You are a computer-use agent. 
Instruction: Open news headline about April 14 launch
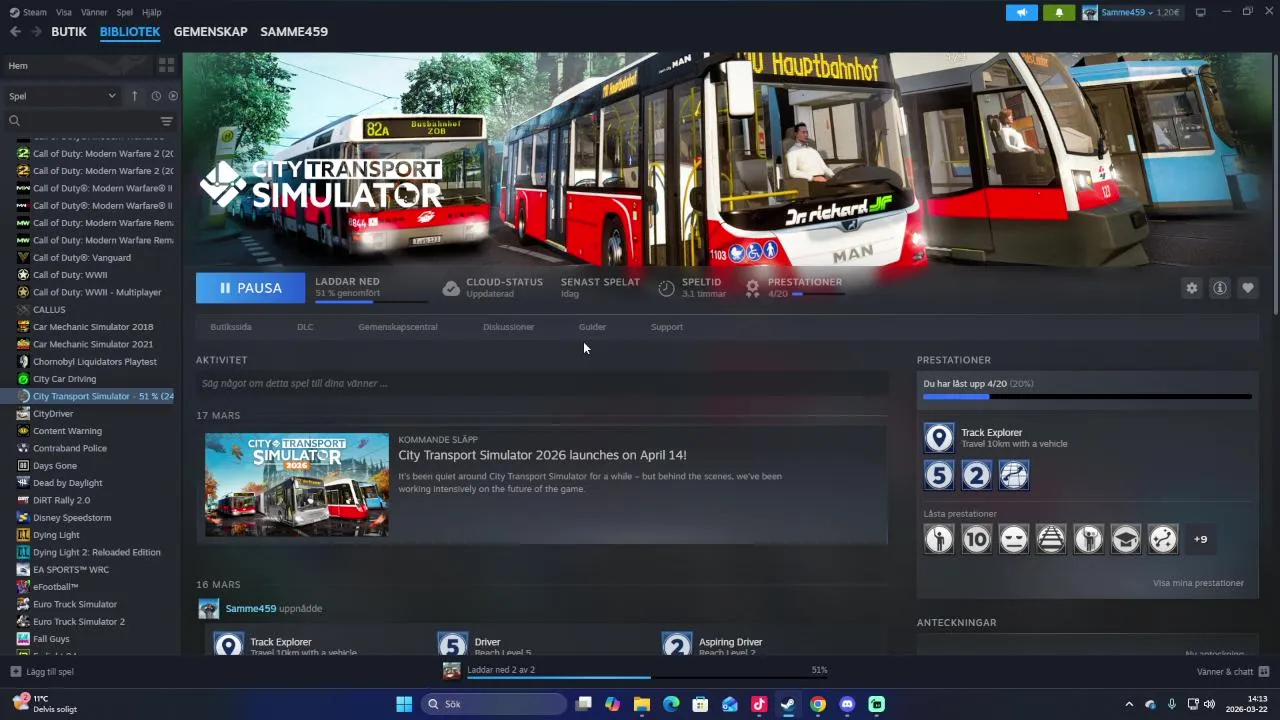click(542, 455)
